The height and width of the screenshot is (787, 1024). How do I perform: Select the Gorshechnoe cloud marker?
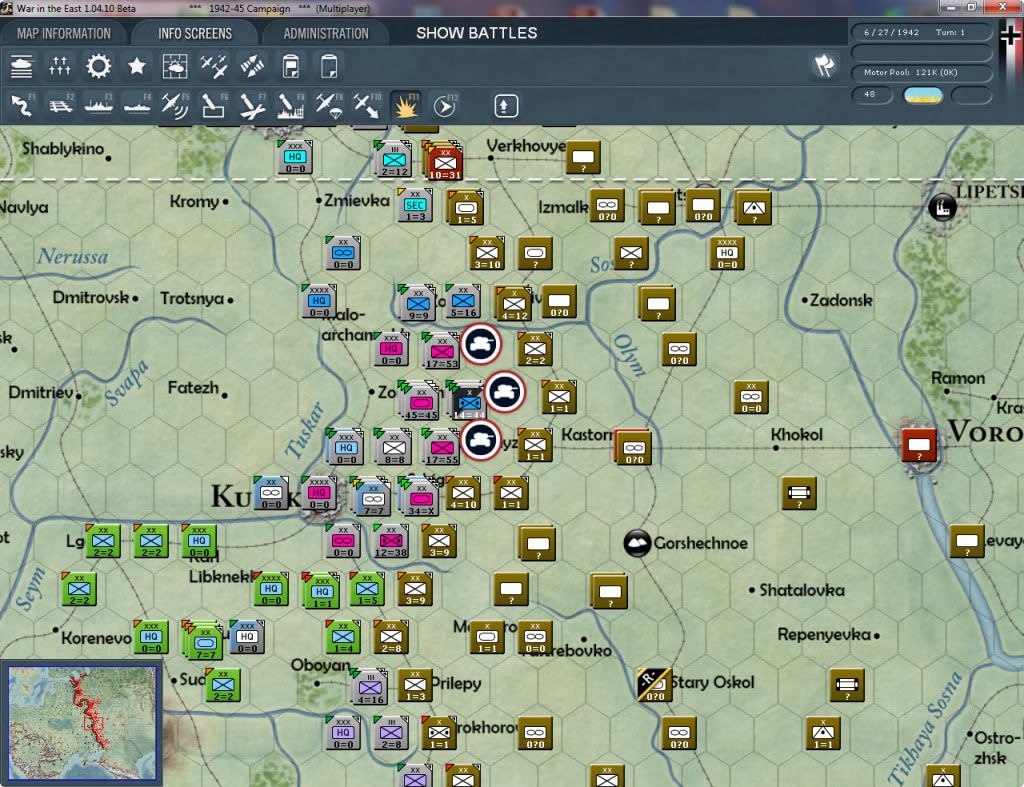(637, 543)
